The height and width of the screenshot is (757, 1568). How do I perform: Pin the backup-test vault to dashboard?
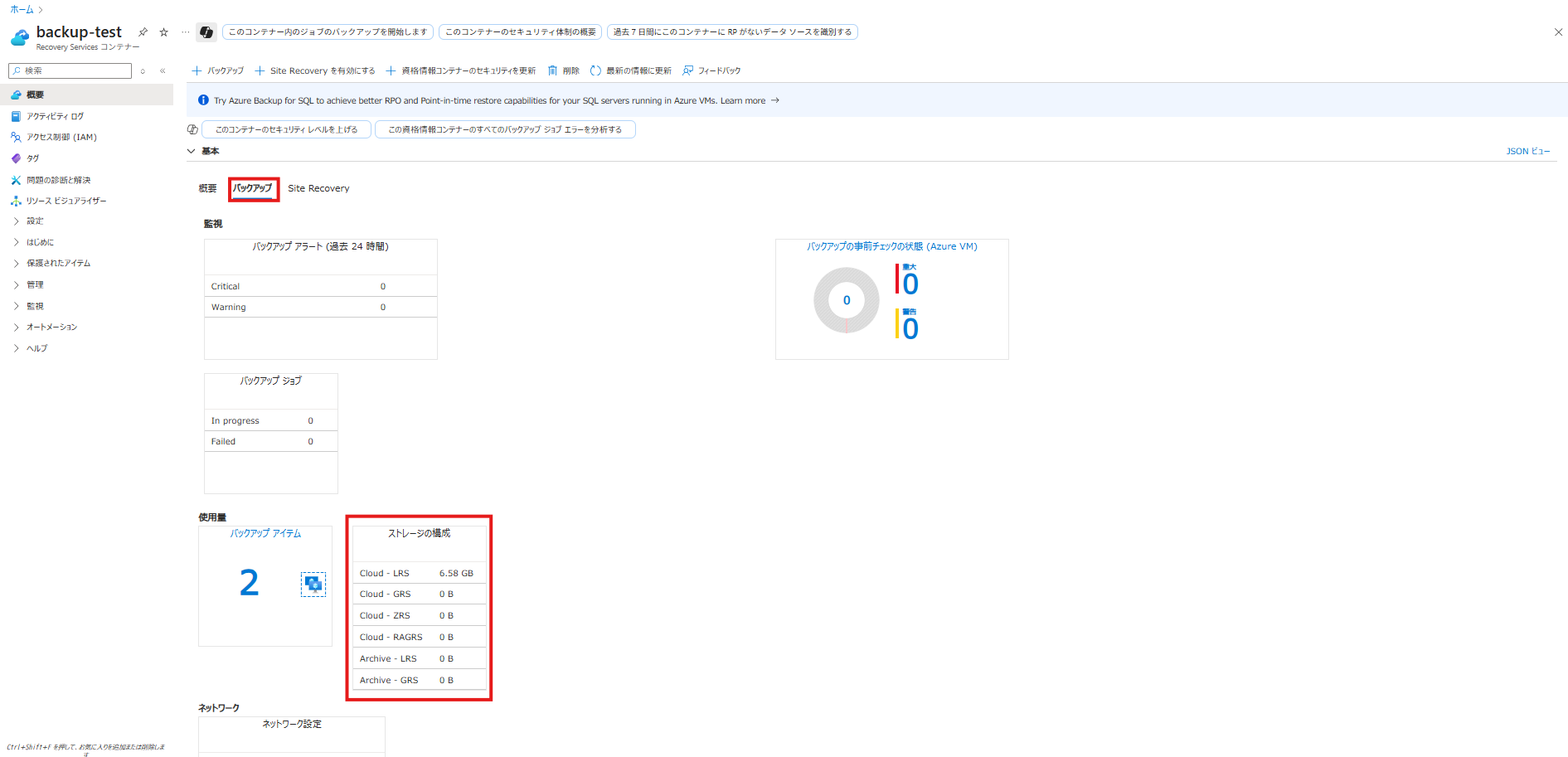143,32
